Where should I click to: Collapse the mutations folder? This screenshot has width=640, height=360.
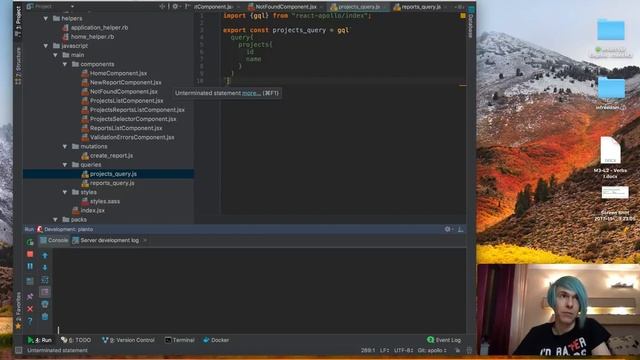(x=64, y=146)
